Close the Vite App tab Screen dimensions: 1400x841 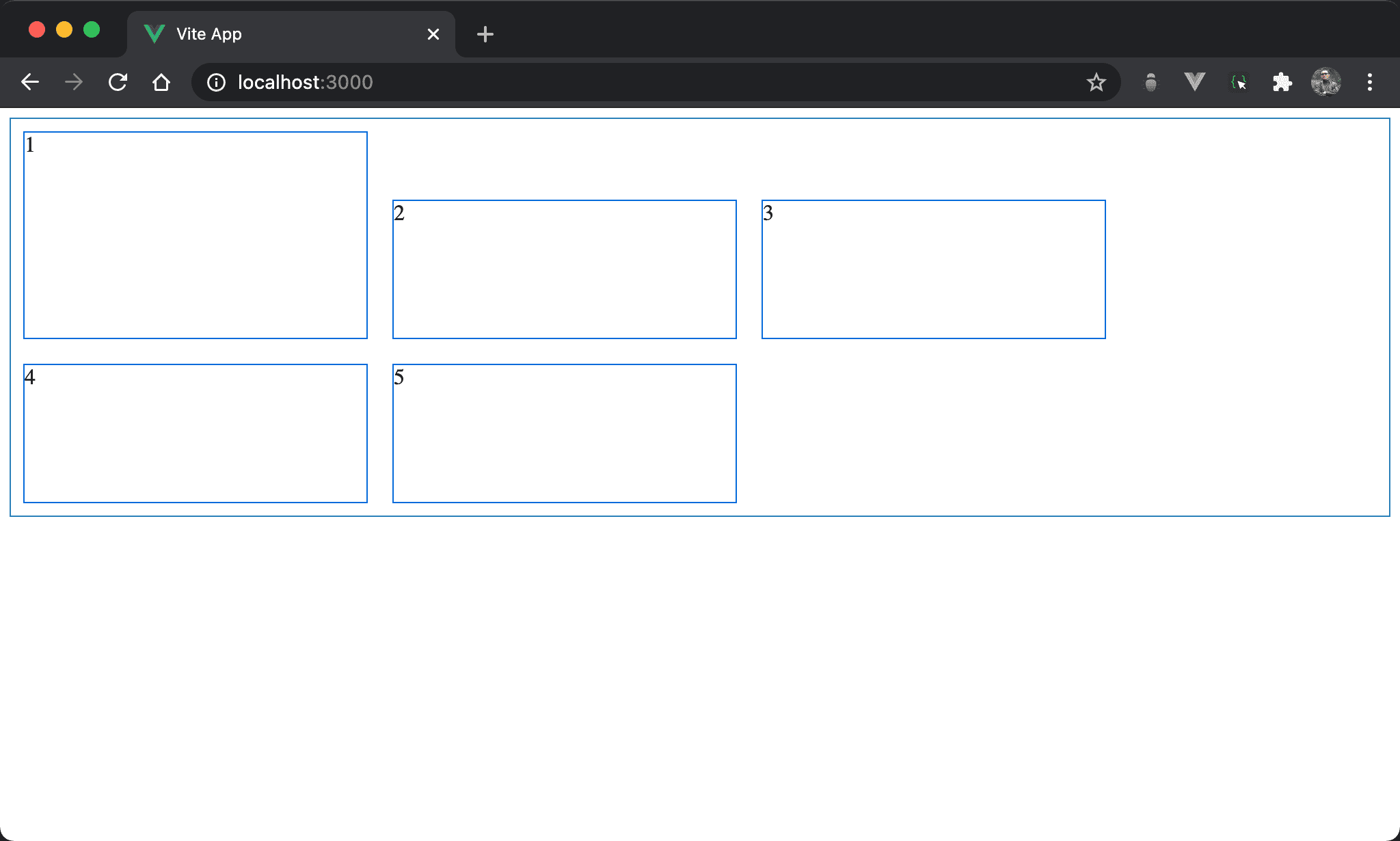click(x=433, y=34)
